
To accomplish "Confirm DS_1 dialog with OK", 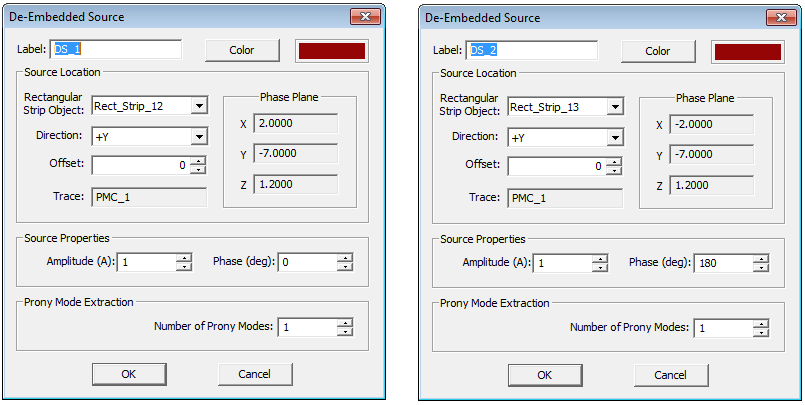I will pos(129,374).
